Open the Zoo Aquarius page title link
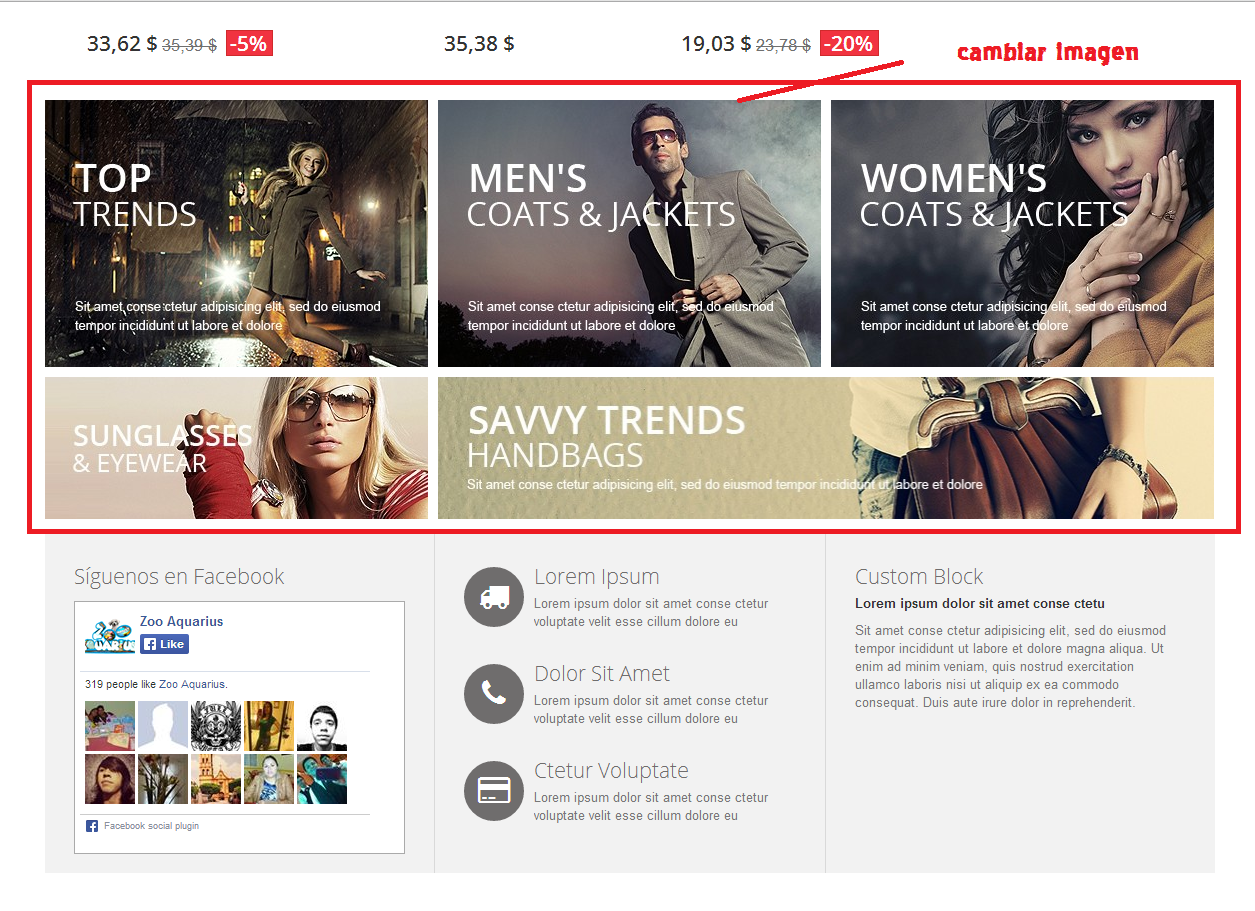 [182, 621]
